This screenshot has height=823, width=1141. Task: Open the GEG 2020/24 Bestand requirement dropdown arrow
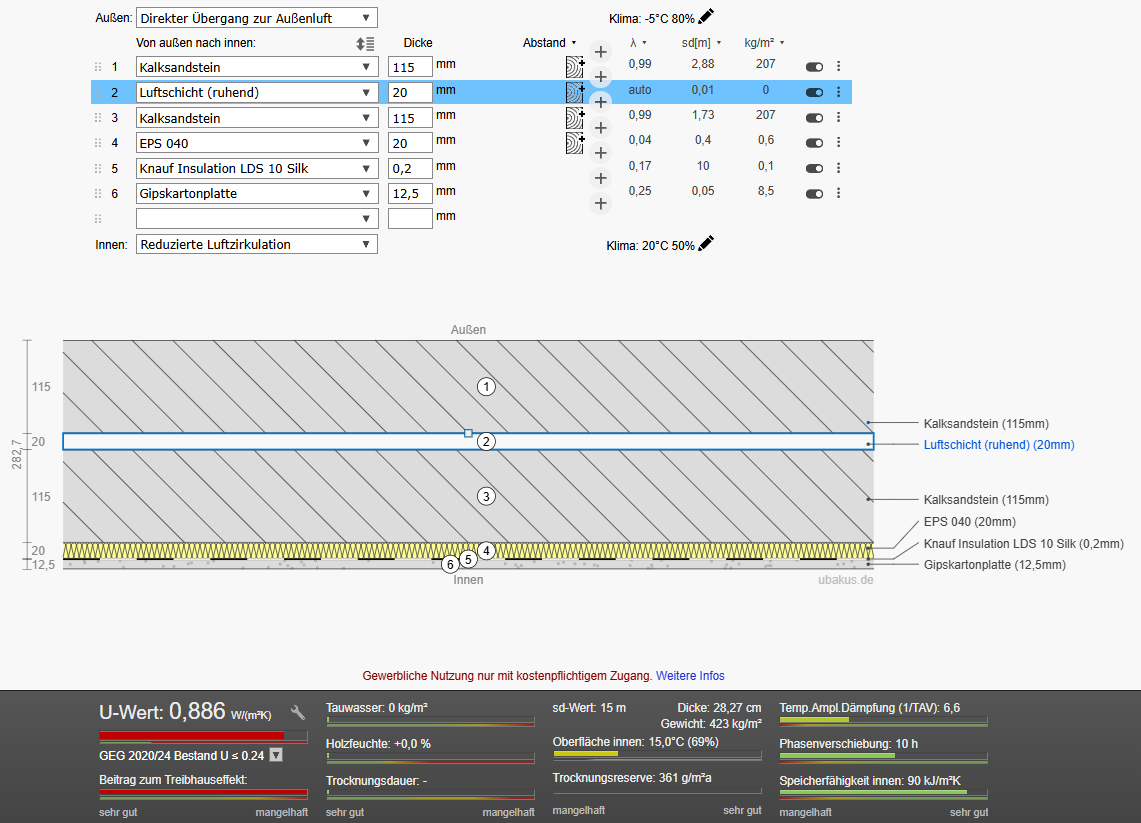276,755
